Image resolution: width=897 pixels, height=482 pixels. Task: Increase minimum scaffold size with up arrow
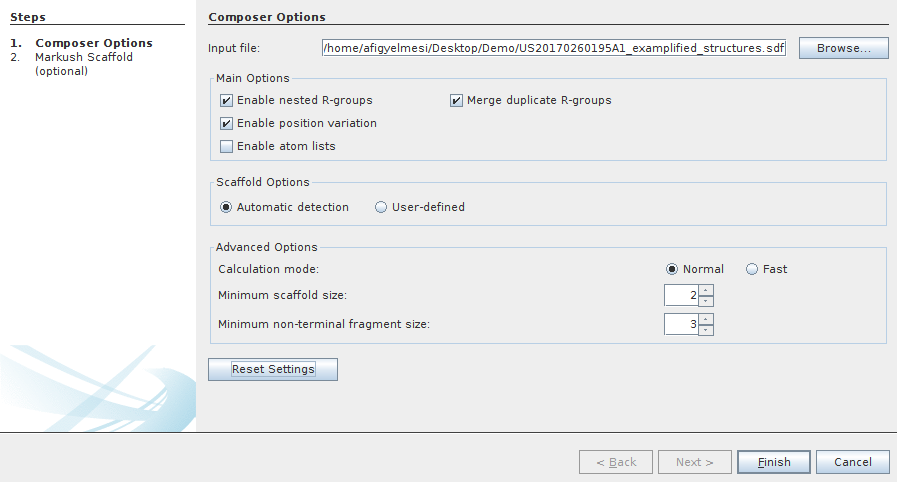(706, 290)
